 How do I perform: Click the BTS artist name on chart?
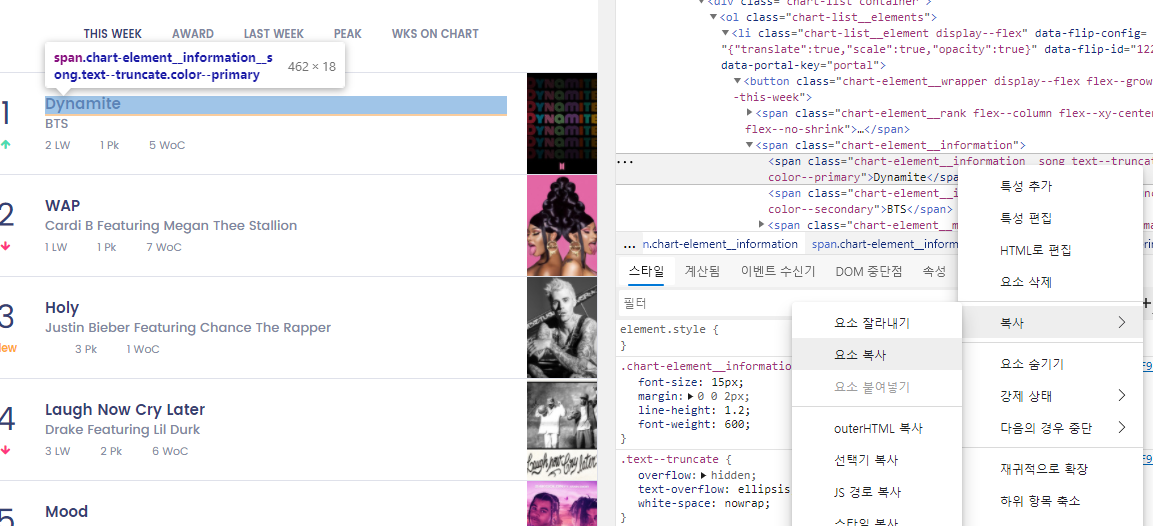click(57, 124)
